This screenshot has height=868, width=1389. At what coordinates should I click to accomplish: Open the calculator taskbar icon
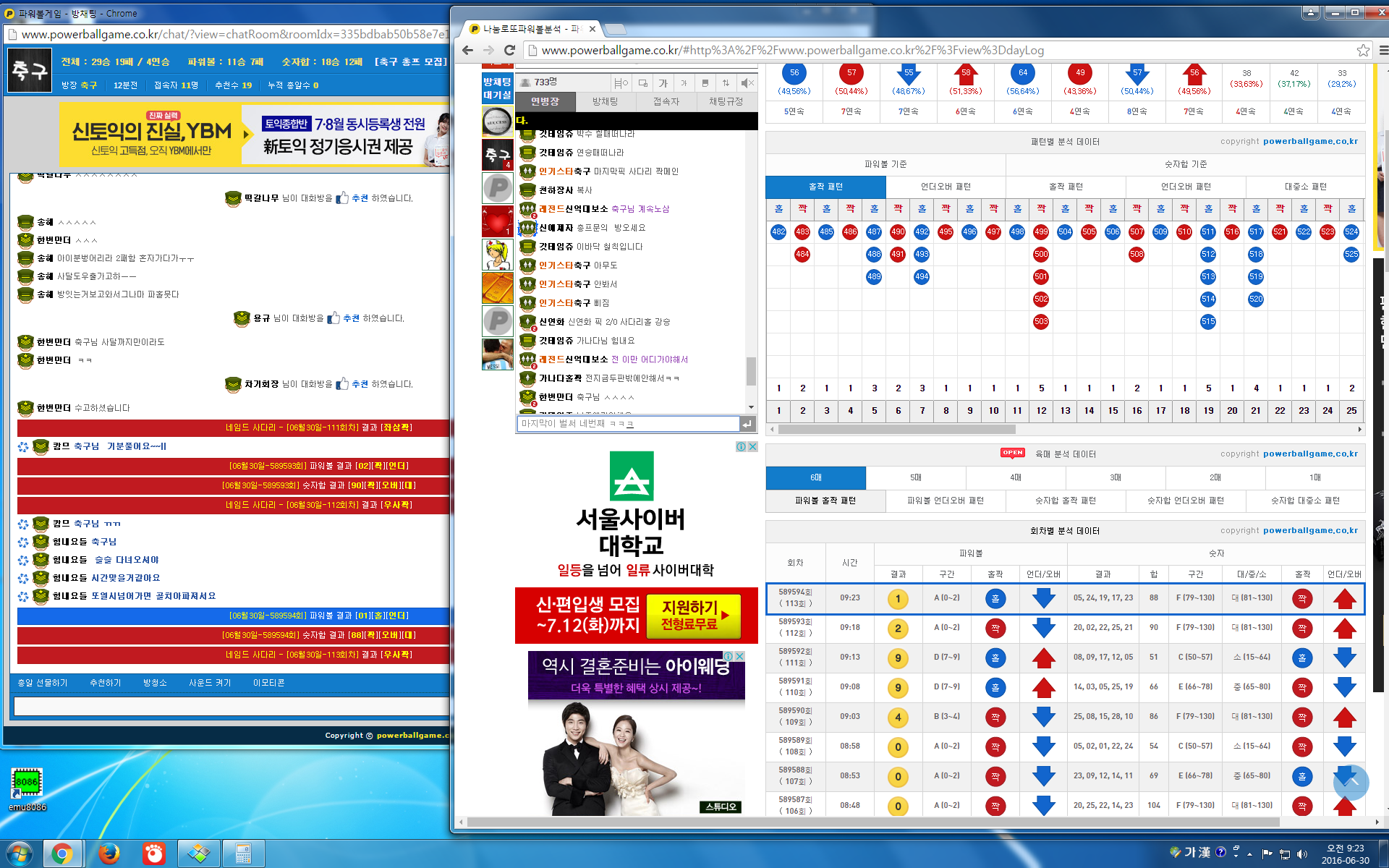coord(243,854)
